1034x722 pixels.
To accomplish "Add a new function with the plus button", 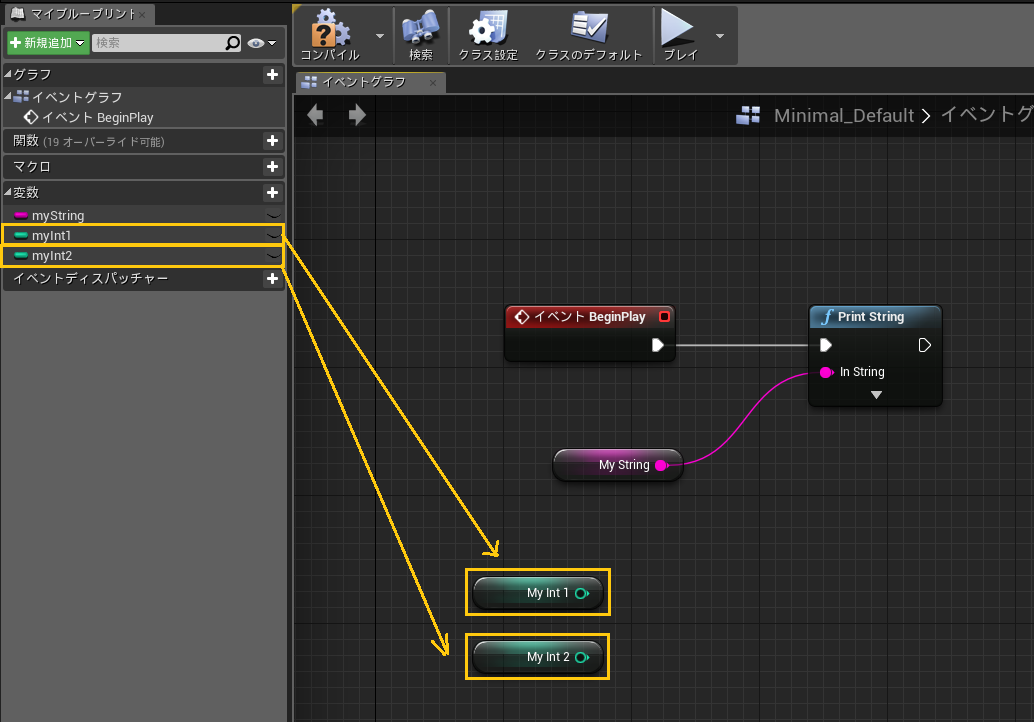I will pyautogui.click(x=272, y=140).
